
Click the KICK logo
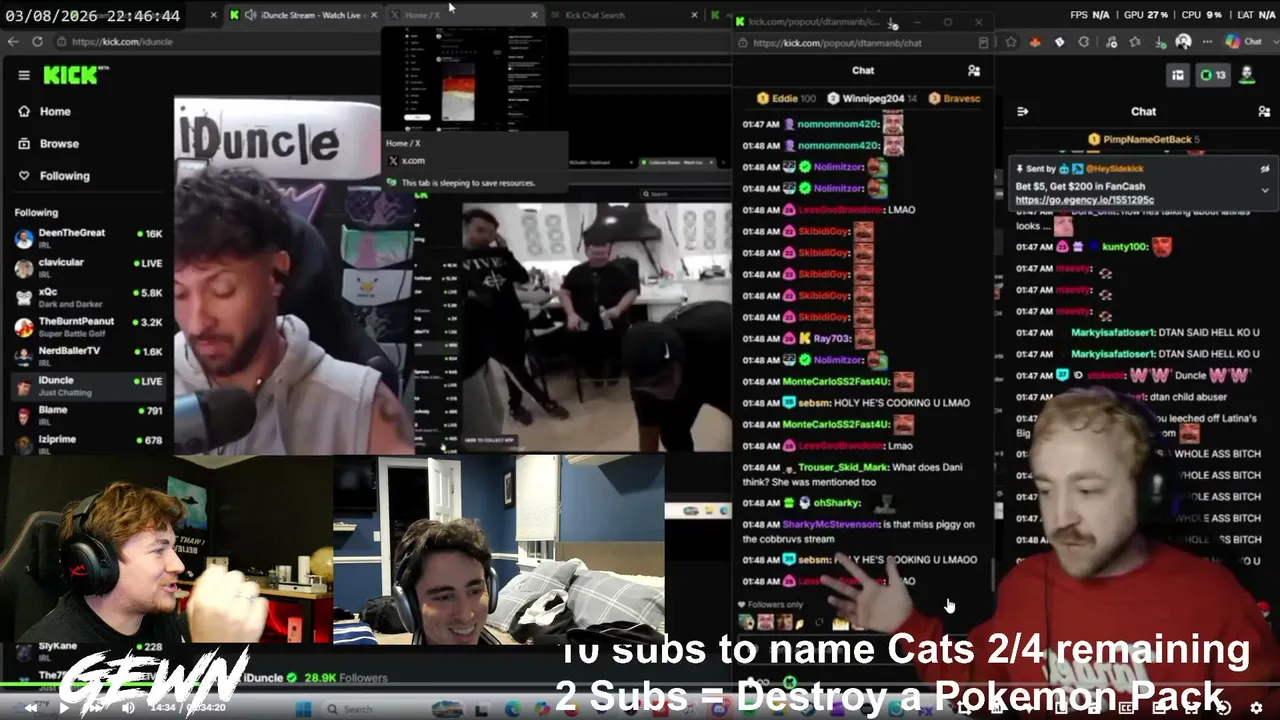click(x=70, y=75)
